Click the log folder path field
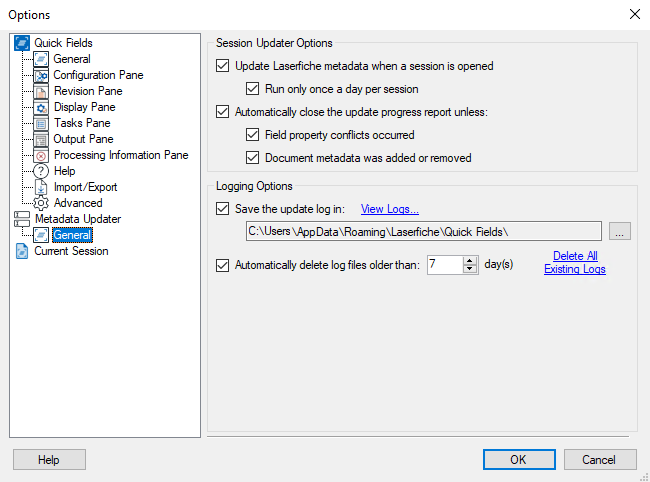The height and width of the screenshot is (482, 650). pos(424,231)
